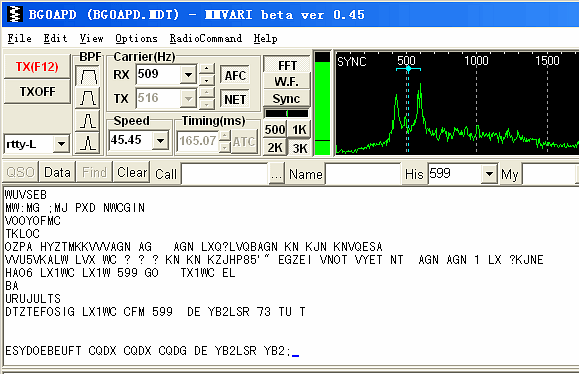Screen dimensions: 579x374
Task: Click the MMVARI app icon in title bar
Action: click(15, 15)
